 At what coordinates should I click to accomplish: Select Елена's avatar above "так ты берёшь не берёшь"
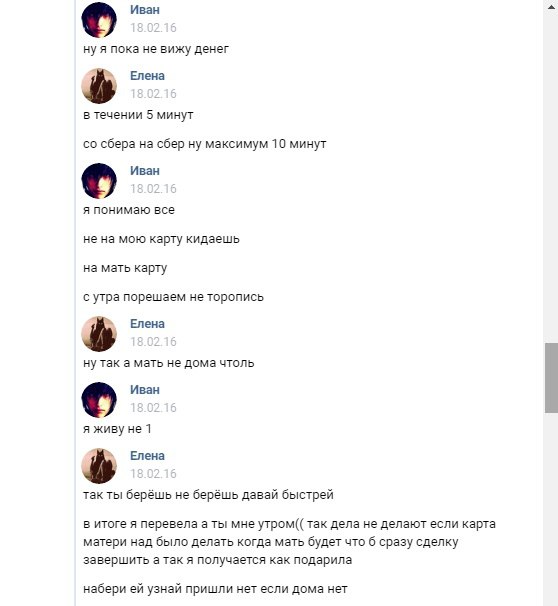pos(99,466)
